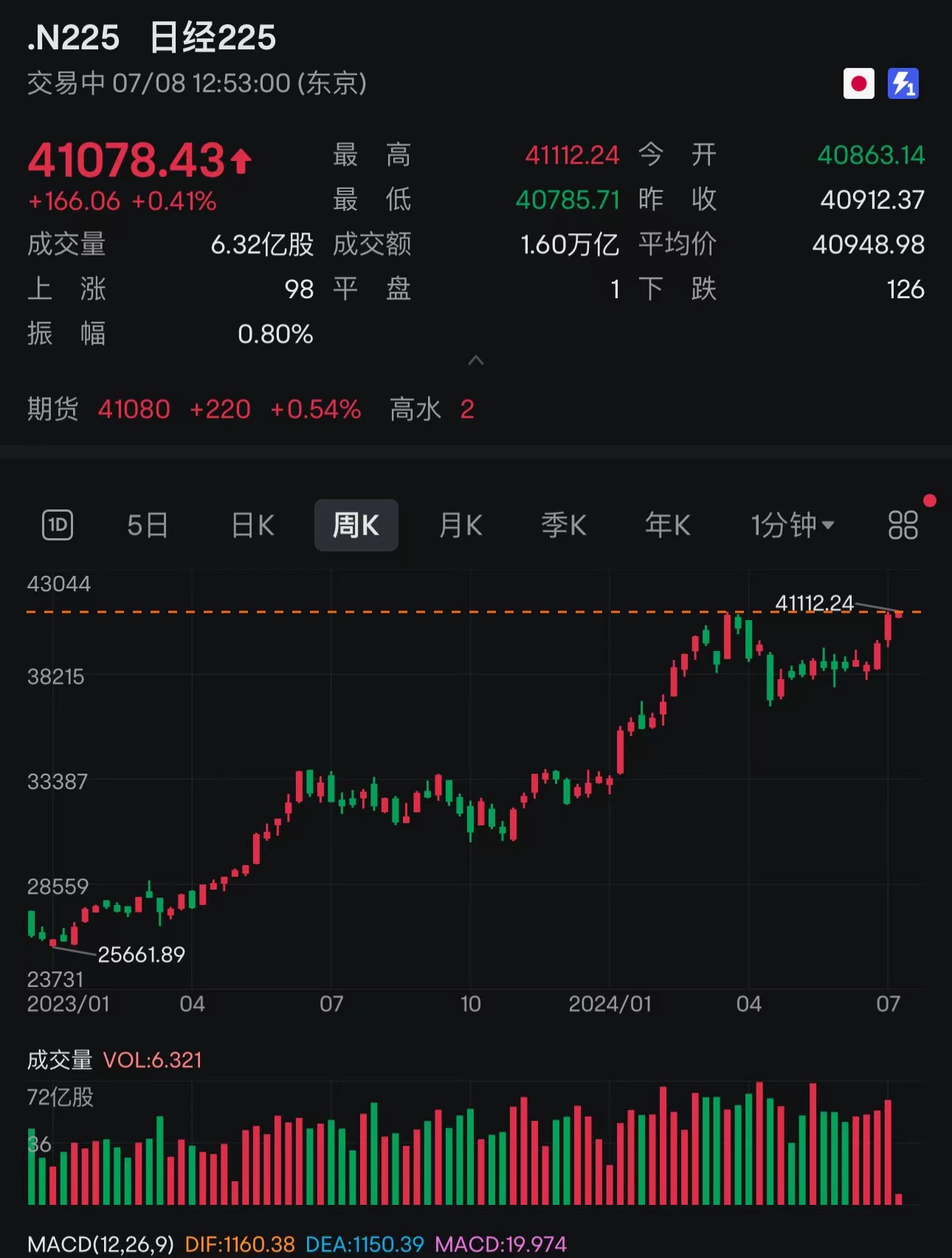The width and height of the screenshot is (952, 1258).
Task: Switch to the 日K chart tab
Action: [252, 525]
